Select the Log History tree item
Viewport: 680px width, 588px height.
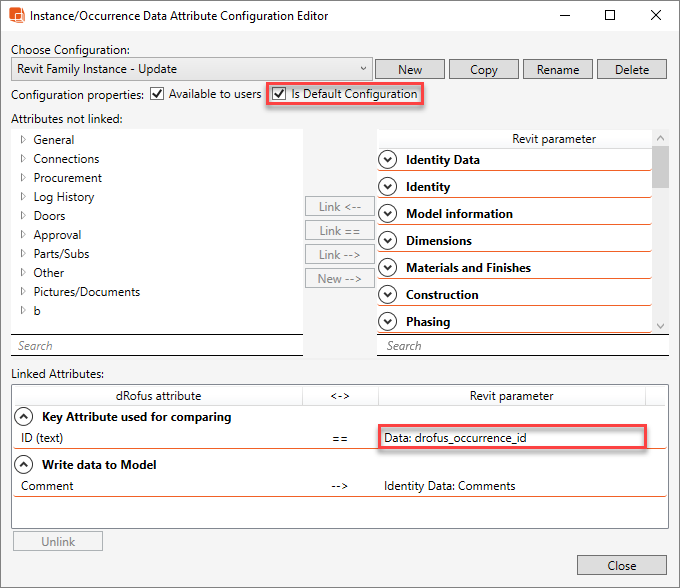point(64,197)
